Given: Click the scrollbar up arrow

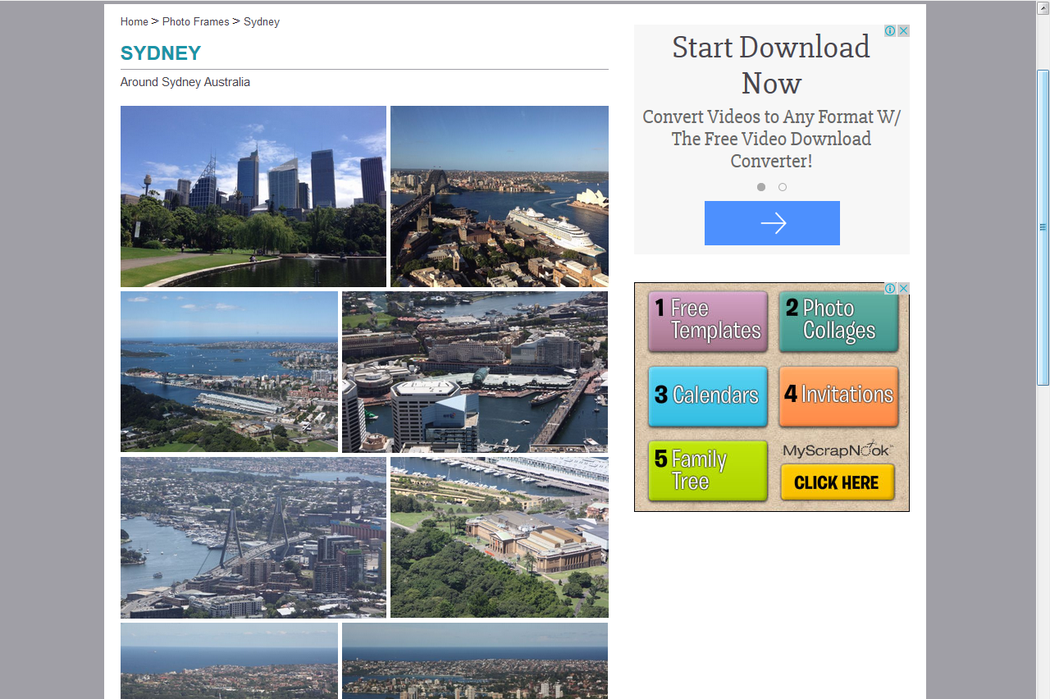Looking at the screenshot, I should (x=1042, y=7).
